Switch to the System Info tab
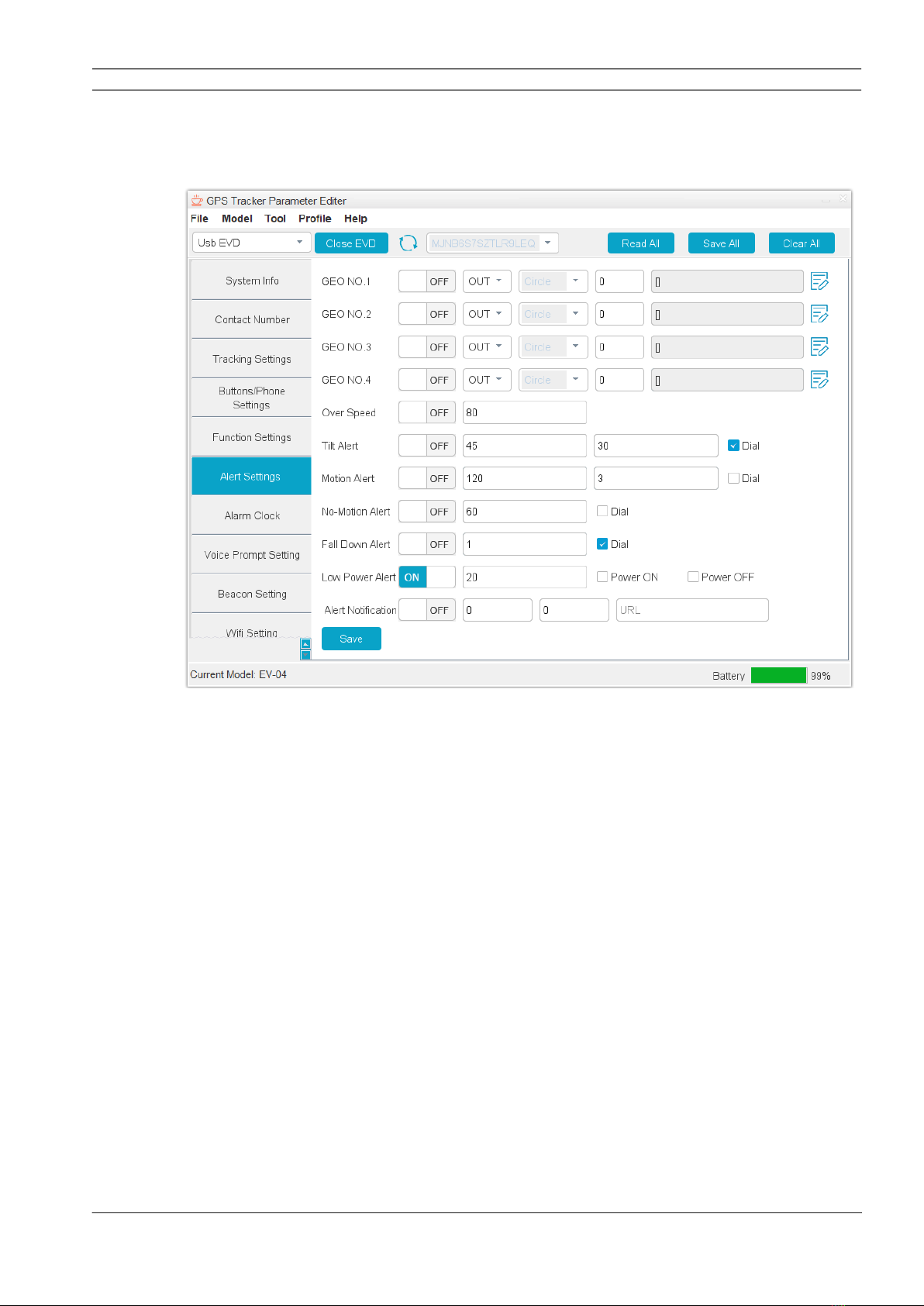Screen dimensions: 924x1306 click(x=251, y=281)
